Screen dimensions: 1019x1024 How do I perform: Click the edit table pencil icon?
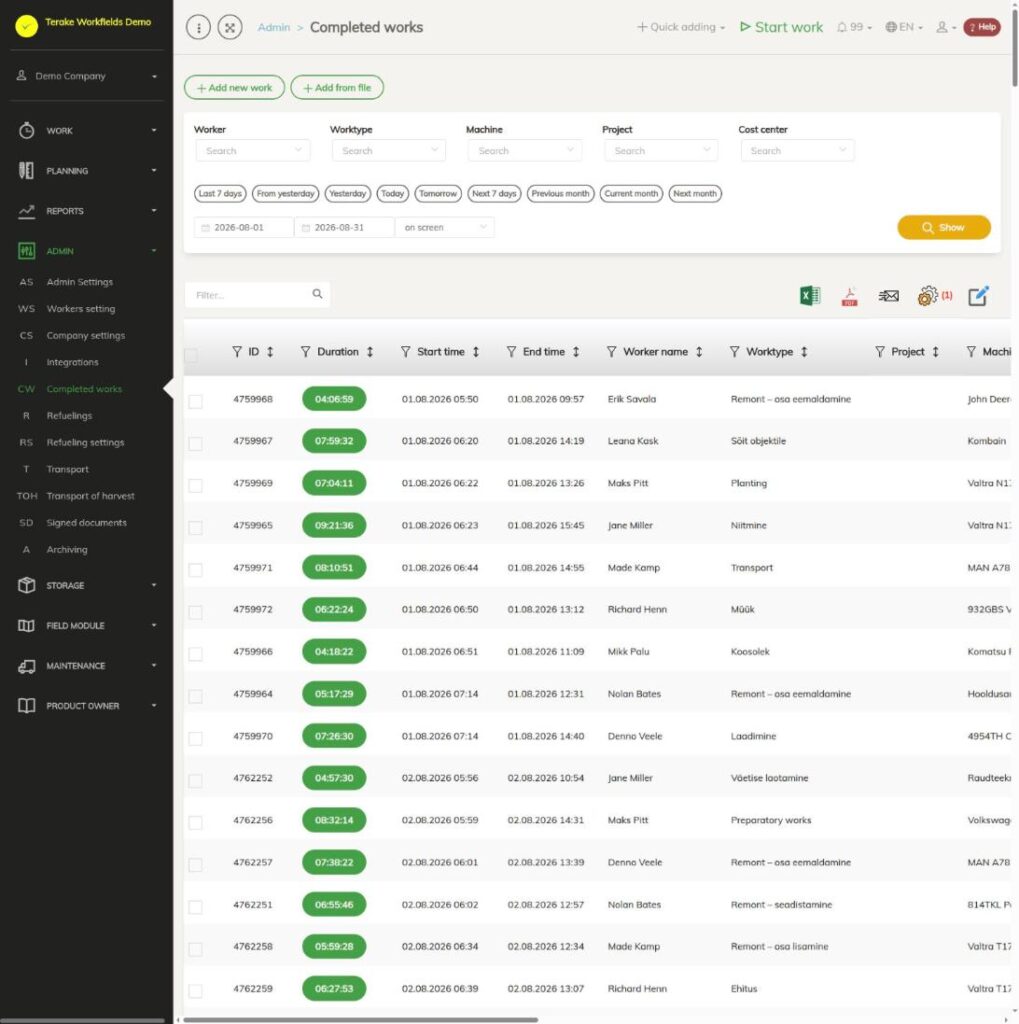point(978,296)
